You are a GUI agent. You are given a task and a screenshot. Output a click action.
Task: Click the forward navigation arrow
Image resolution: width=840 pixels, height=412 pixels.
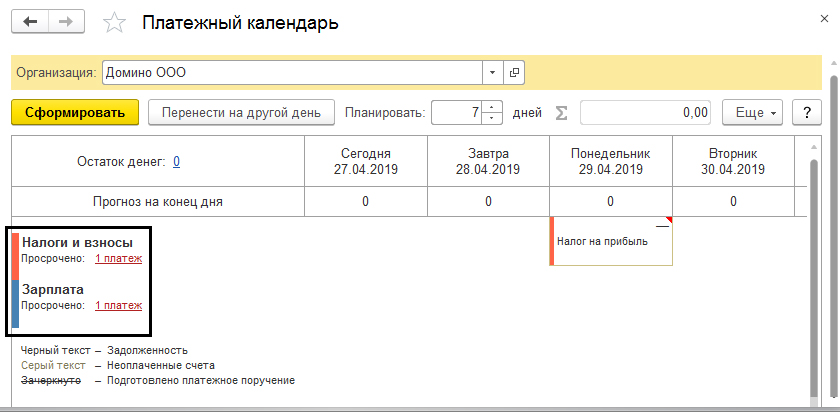[x=66, y=22]
